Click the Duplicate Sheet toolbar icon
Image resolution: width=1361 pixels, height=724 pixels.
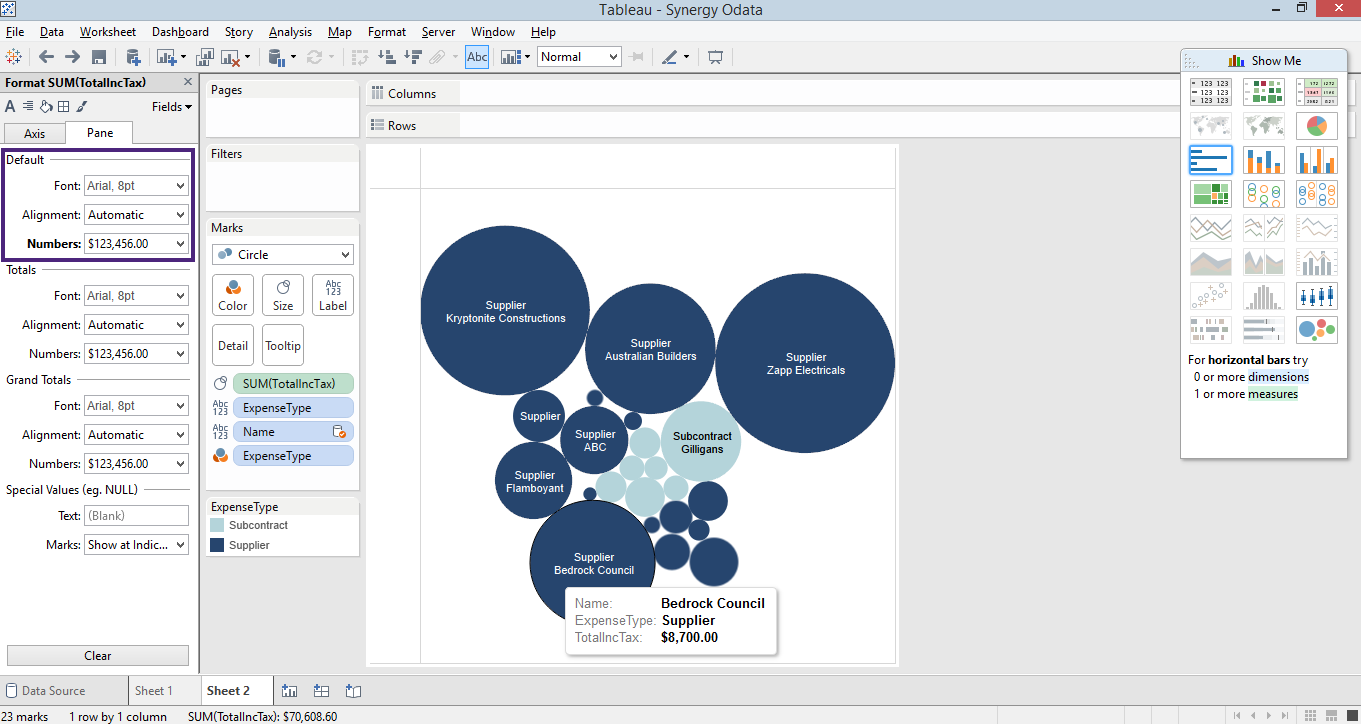[x=205, y=57]
